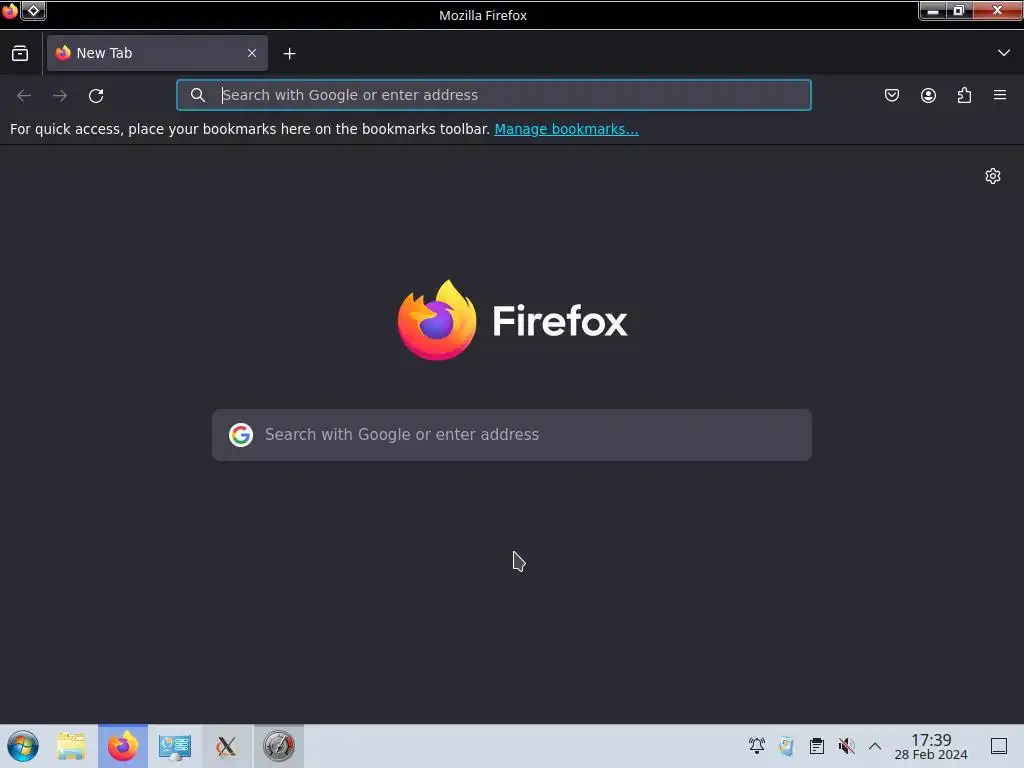1024x768 pixels.
Task: Open the Save to Pocket button
Action: (x=891, y=95)
